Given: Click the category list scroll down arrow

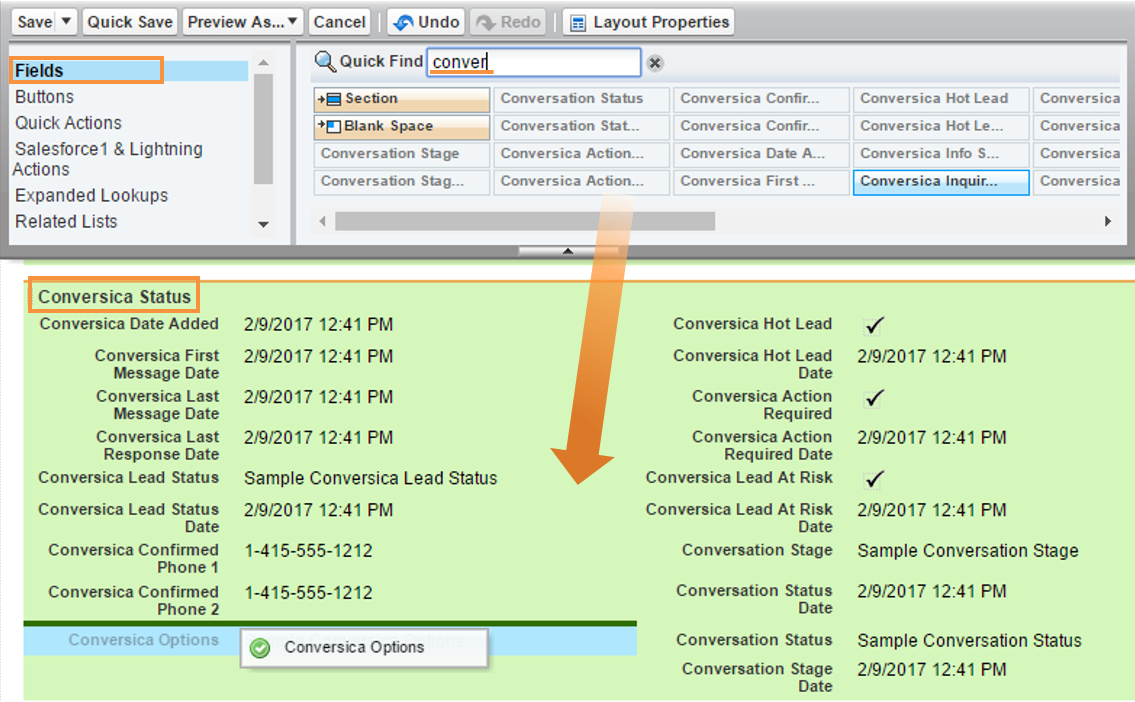Looking at the screenshot, I should 263,225.
